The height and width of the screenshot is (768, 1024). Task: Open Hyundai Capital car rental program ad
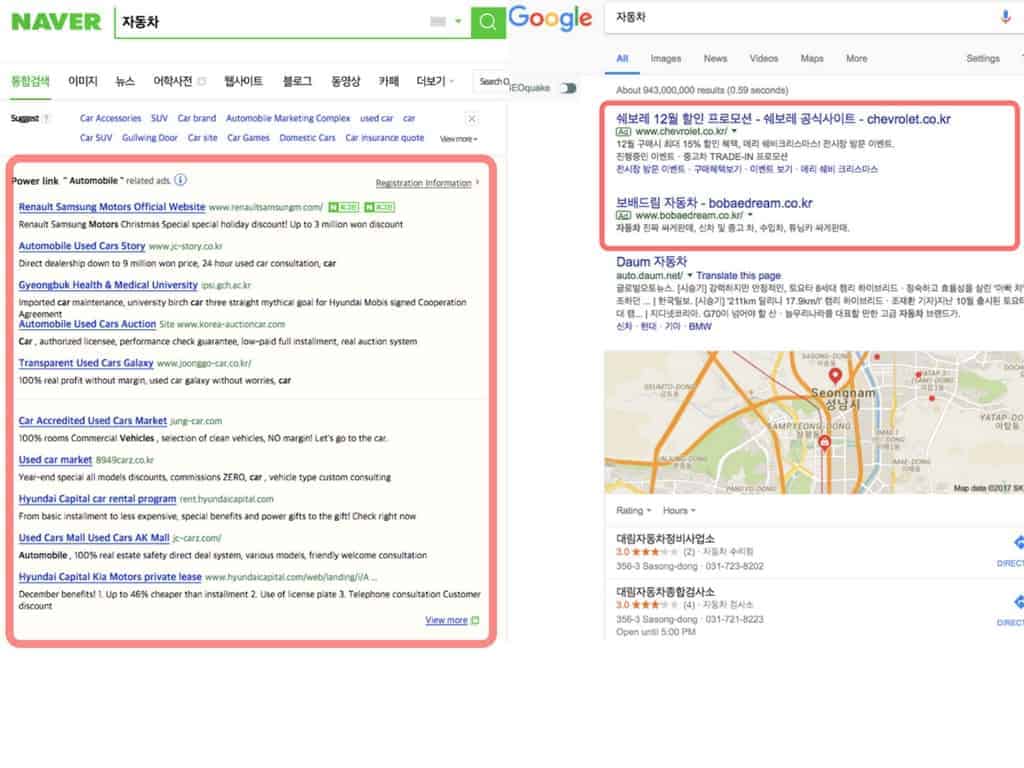pos(97,499)
